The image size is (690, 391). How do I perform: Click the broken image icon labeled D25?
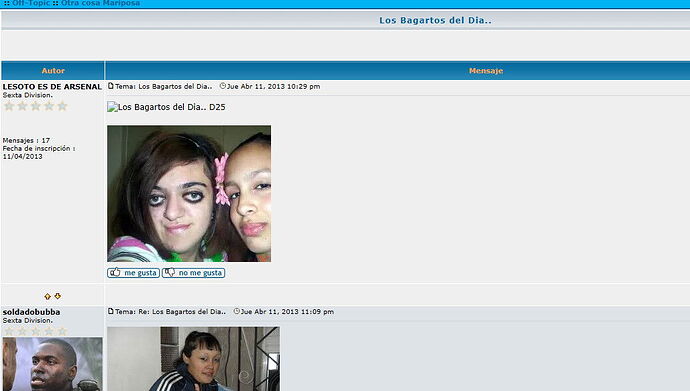click(x=112, y=107)
